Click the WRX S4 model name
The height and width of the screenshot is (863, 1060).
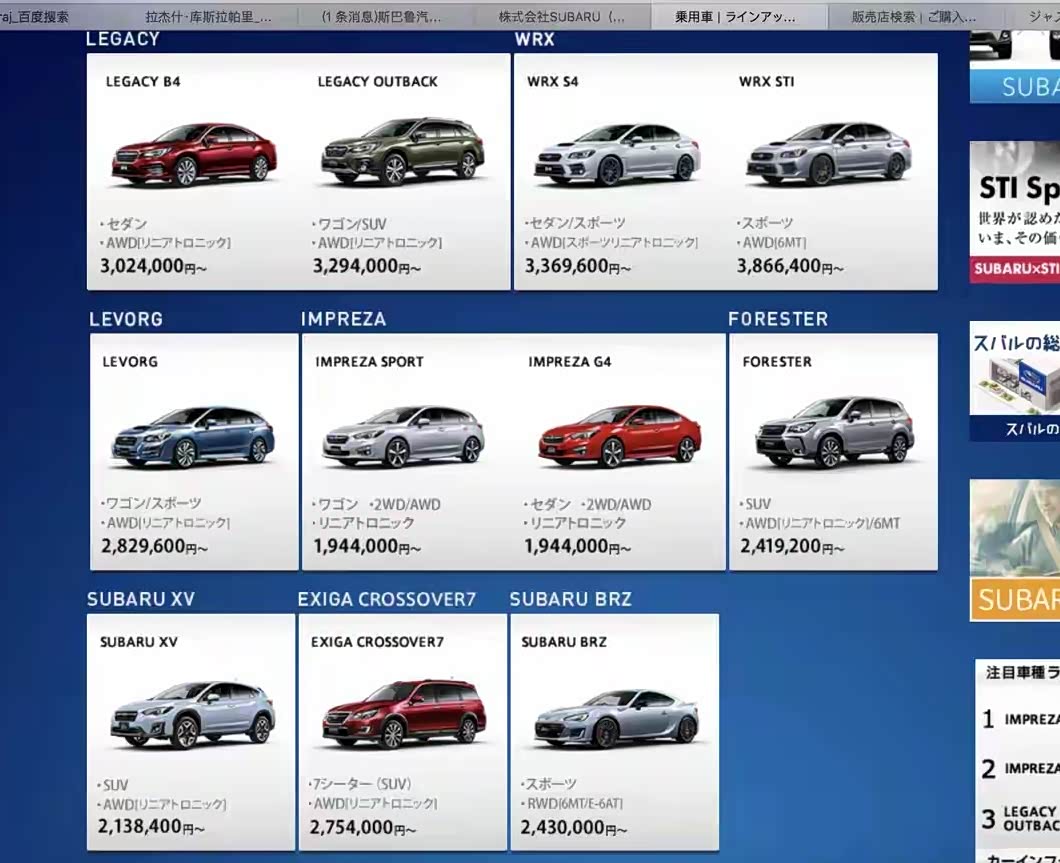pyautogui.click(x=553, y=82)
